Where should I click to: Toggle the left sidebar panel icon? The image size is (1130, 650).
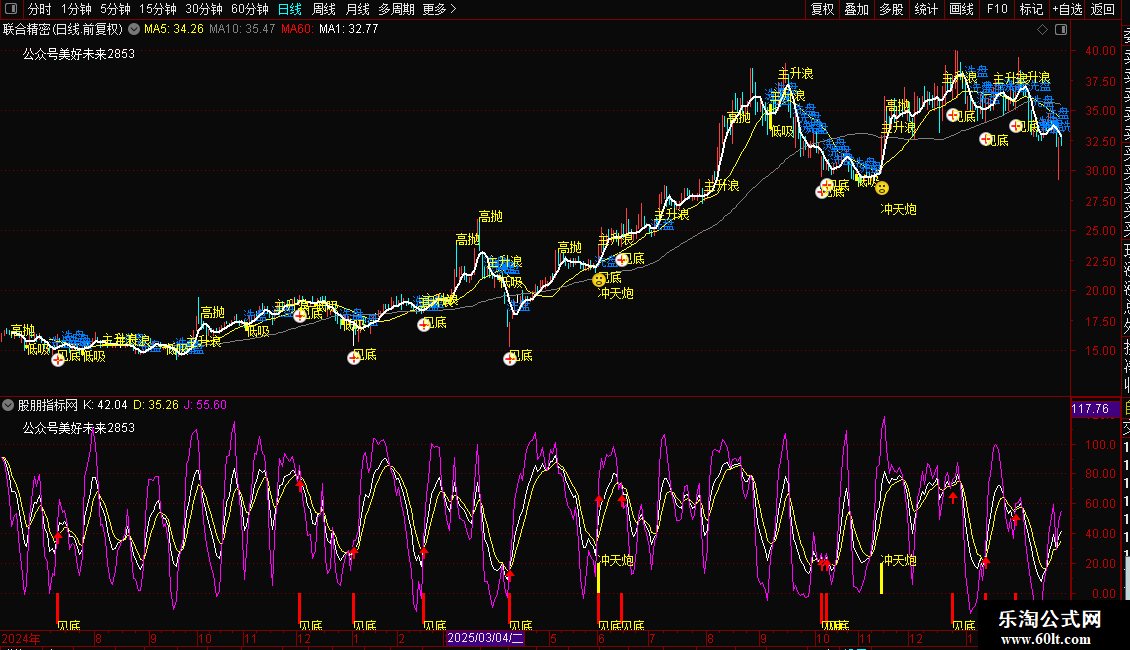point(11,9)
